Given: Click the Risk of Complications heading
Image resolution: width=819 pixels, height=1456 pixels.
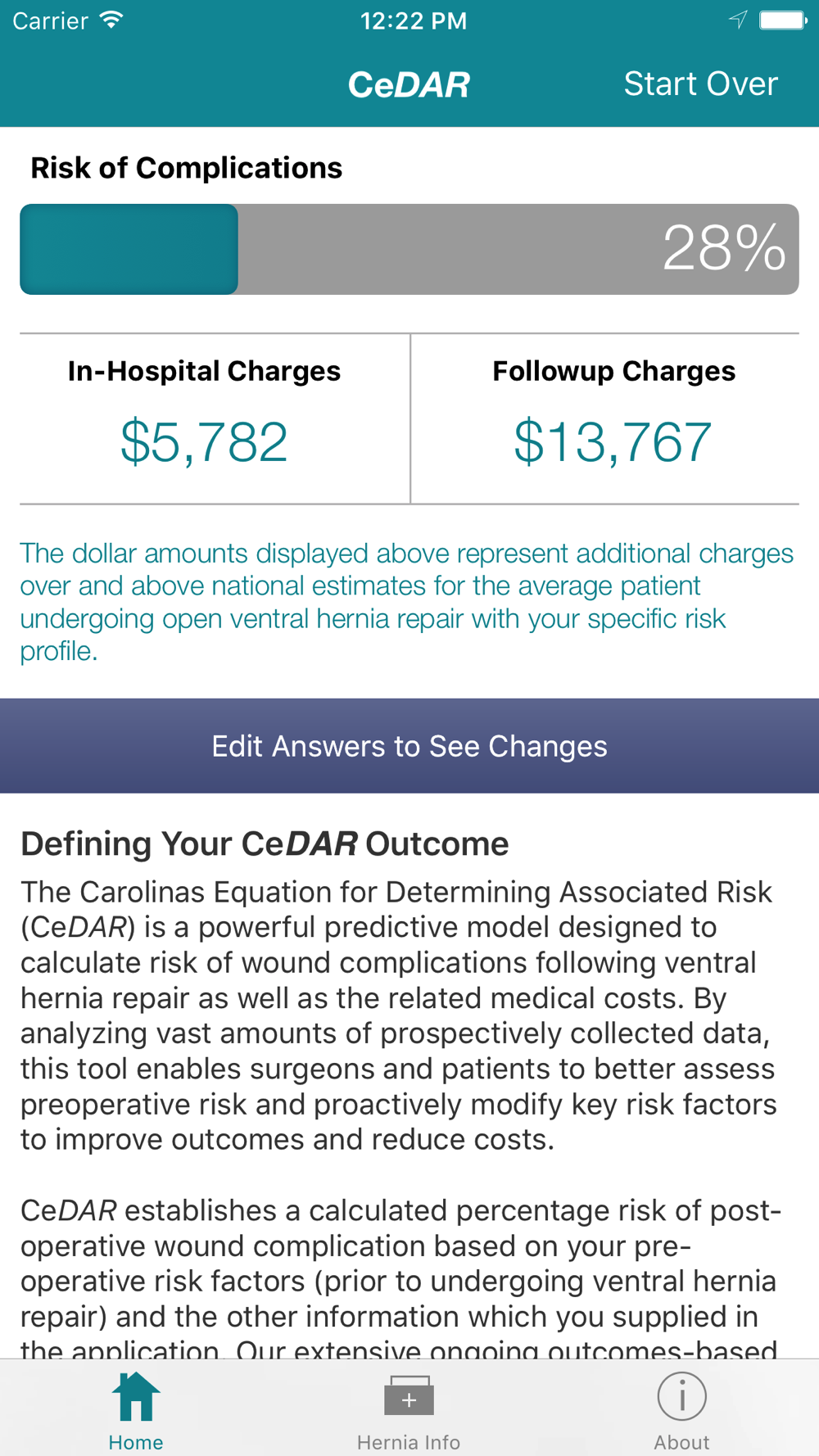Looking at the screenshot, I should coord(187,168).
